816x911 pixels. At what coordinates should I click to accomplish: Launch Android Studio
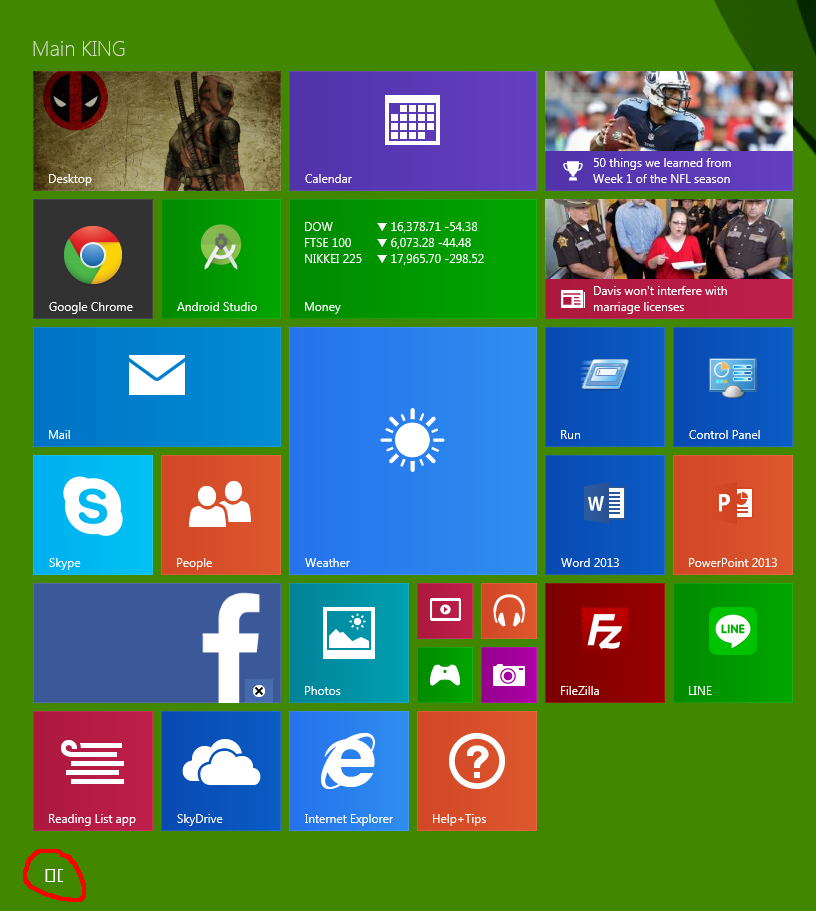pos(221,259)
